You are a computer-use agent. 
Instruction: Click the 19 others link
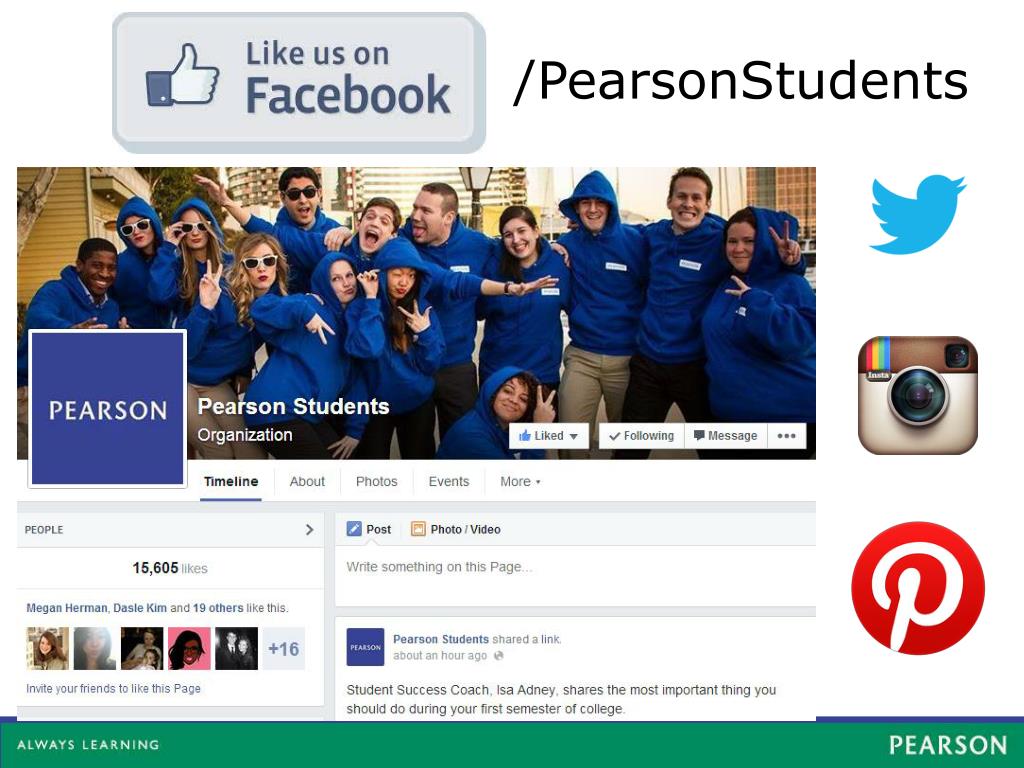pos(218,608)
